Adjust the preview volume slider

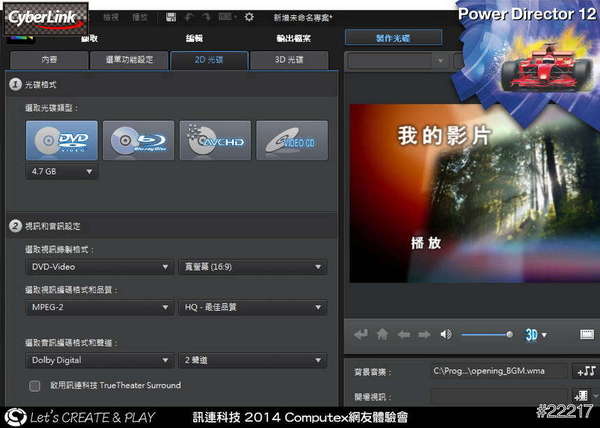487,335
